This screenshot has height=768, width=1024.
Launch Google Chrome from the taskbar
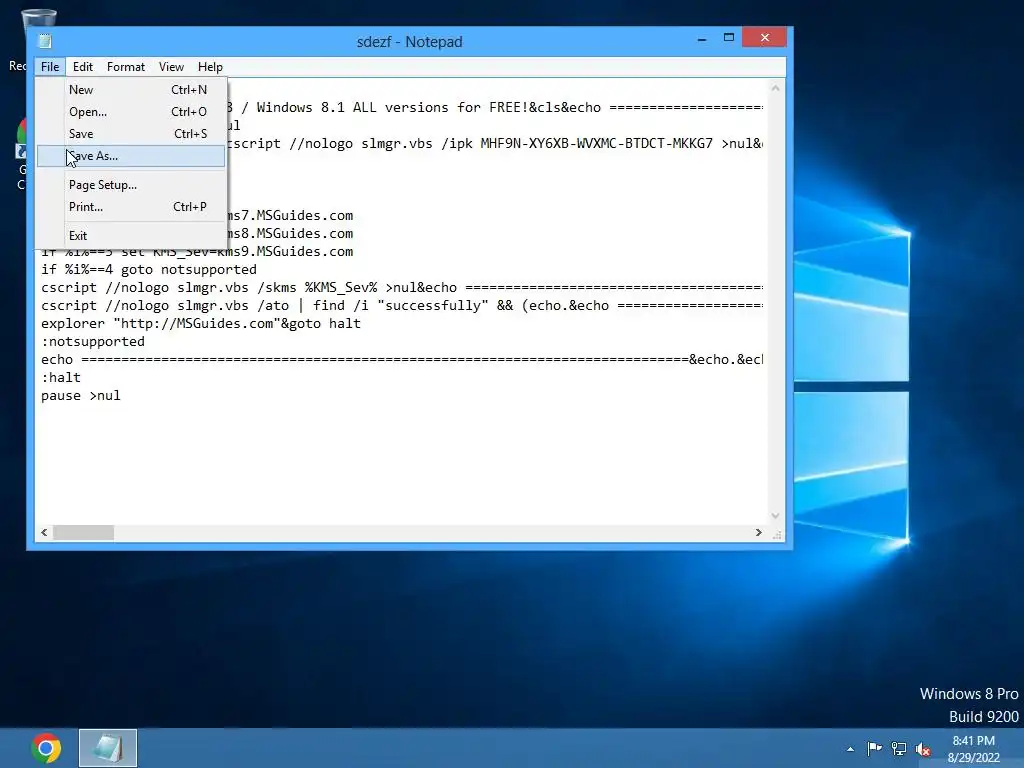[46, 748]
